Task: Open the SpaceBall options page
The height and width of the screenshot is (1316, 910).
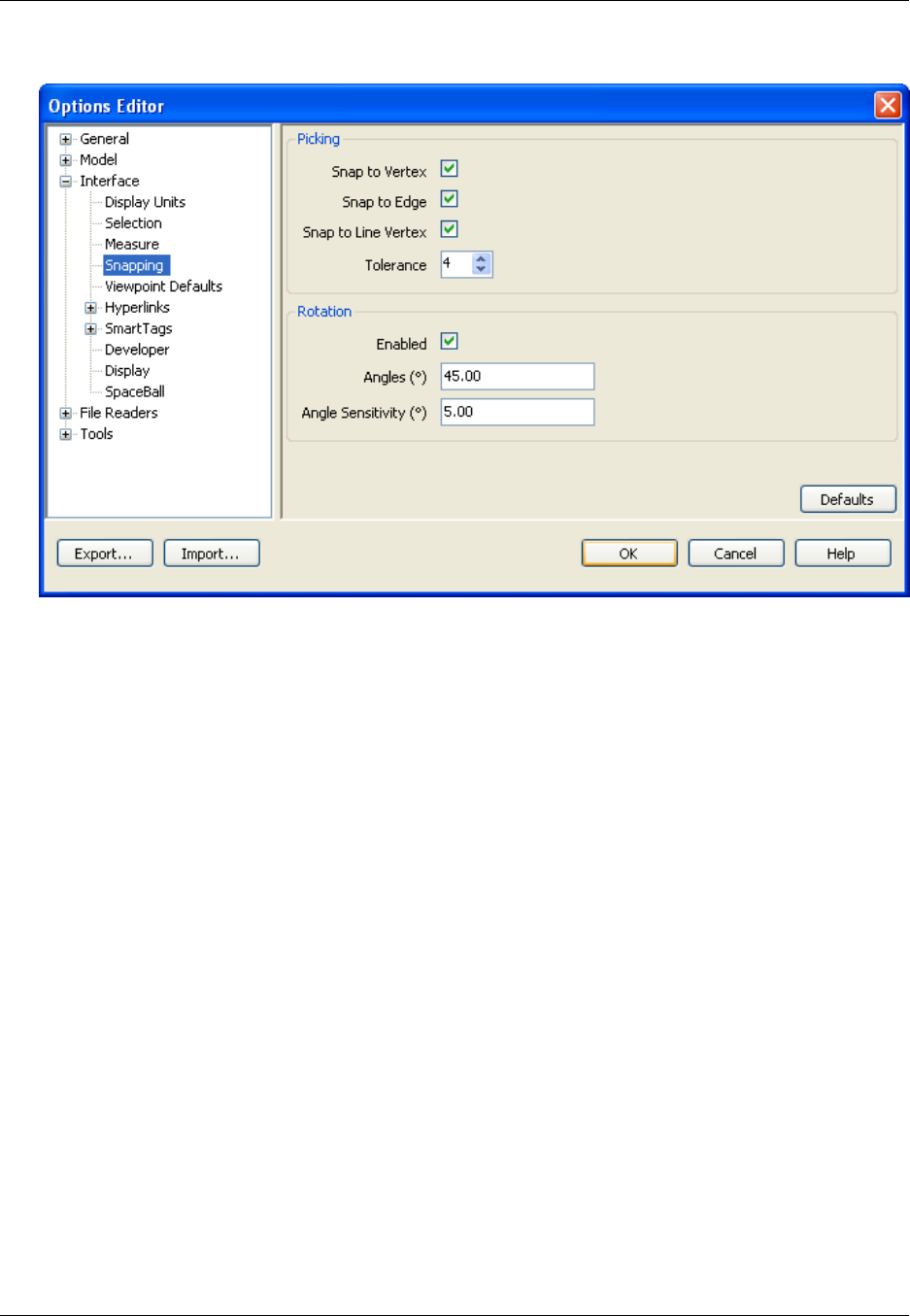Action: (135, 392)
